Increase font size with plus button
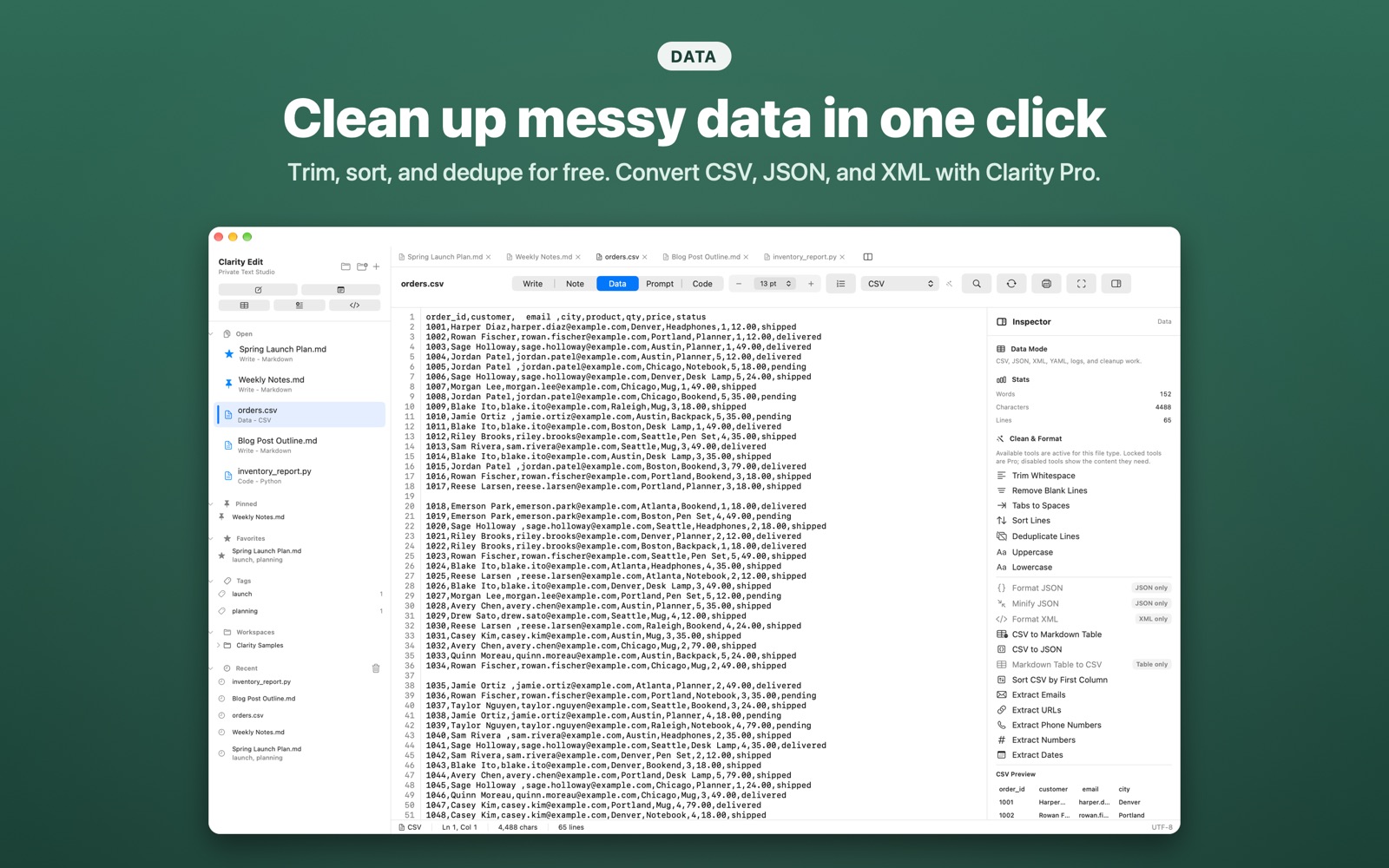The width and height of the screenshot is (1389, 868). click(811, 284)
